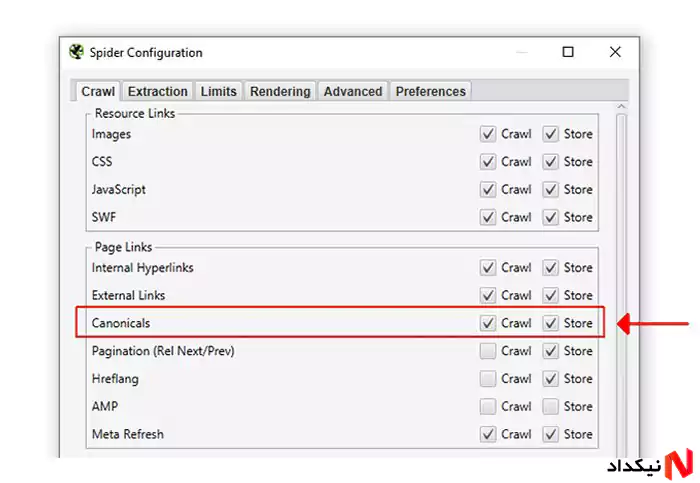Toggle Crawl for External Links
The image size is (700, 483).
(x=488, y=296)
